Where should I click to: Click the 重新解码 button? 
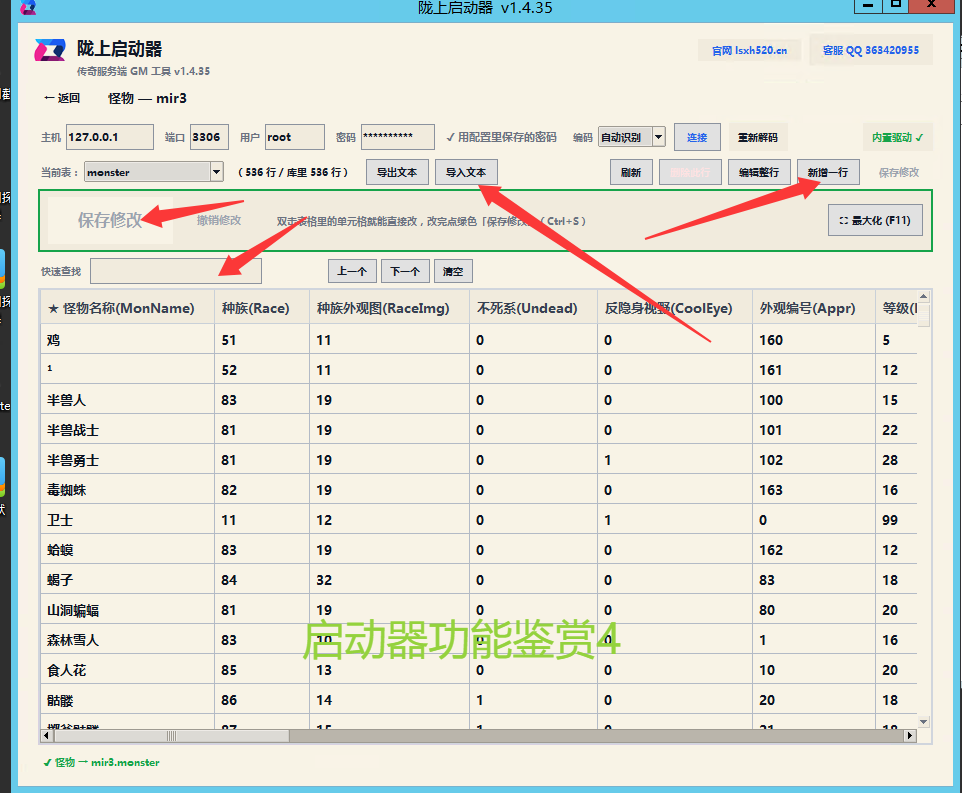(x=757, y=137)
